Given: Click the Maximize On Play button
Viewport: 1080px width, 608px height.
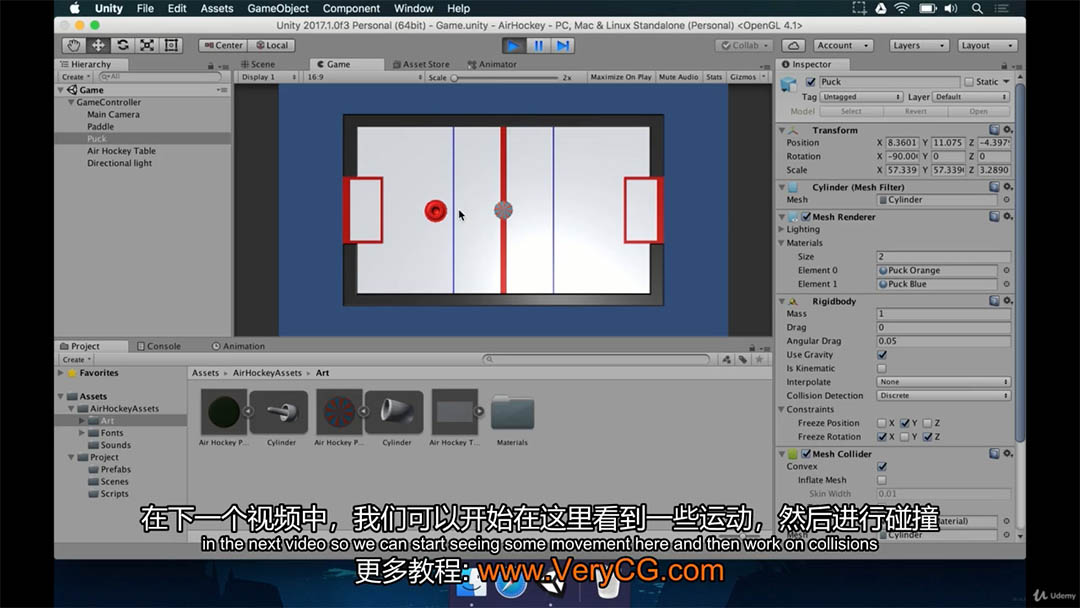Looking at the screenshot, I should (620, 77).
